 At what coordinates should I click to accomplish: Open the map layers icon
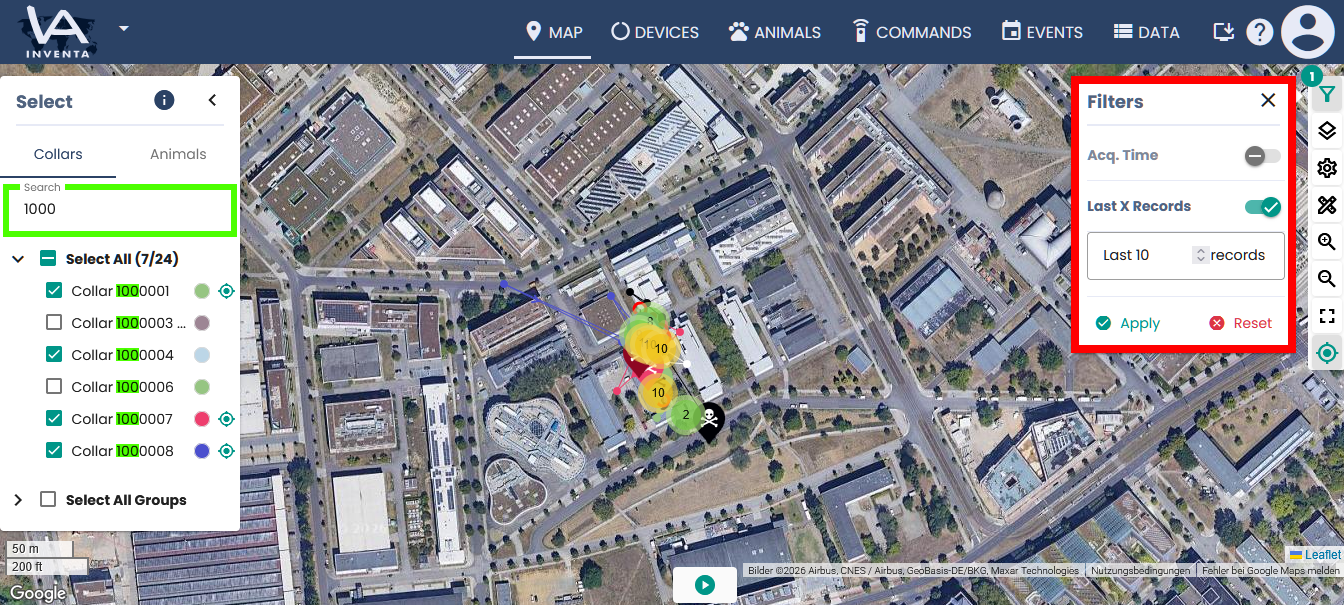[1326, 131]
